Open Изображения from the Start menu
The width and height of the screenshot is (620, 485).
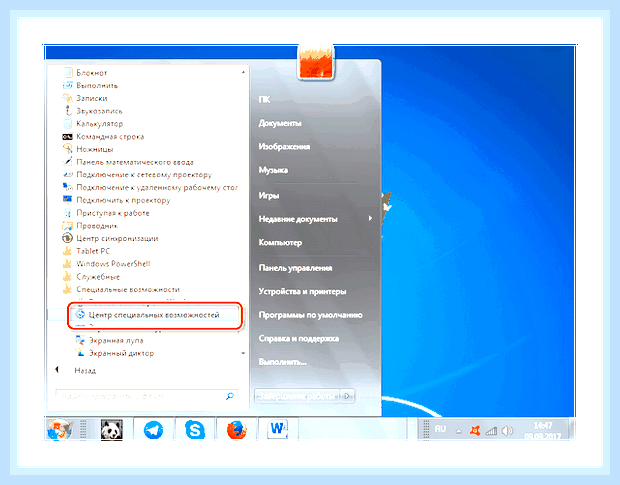pyautogui.click(x=284, y=147)
